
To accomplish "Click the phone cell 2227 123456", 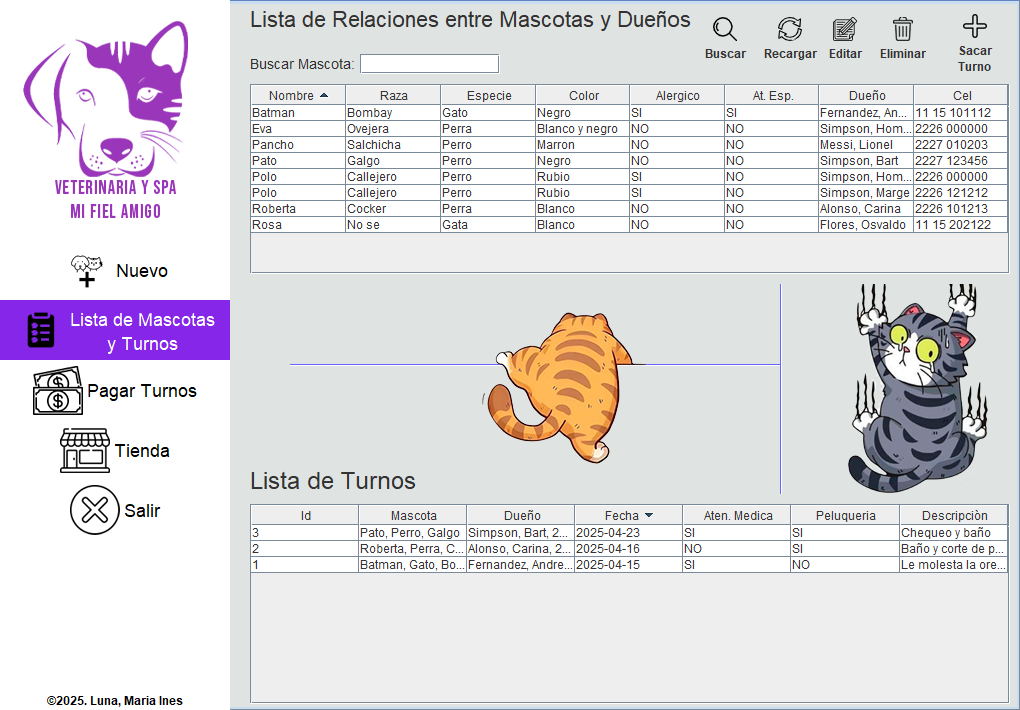I will click(x=961, y=161).
